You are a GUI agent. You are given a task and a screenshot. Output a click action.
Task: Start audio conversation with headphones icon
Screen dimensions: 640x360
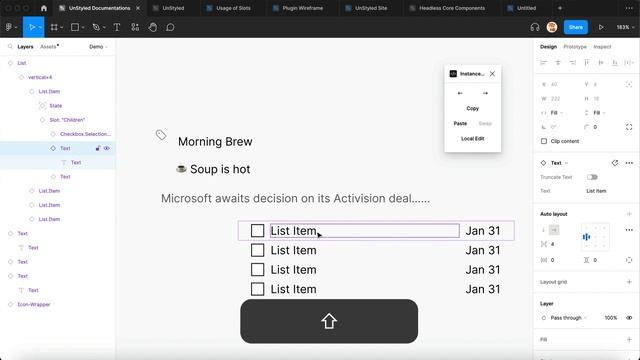pos(535,27)
